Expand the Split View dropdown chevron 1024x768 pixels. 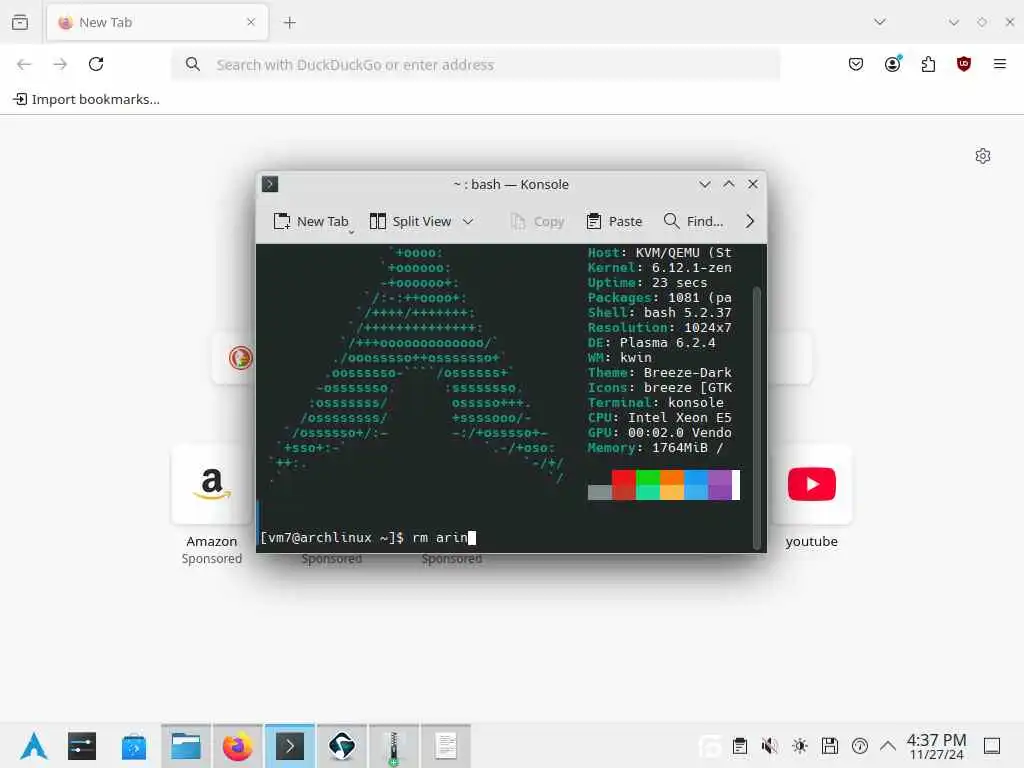pyautogui.click(x=468, y=221)
